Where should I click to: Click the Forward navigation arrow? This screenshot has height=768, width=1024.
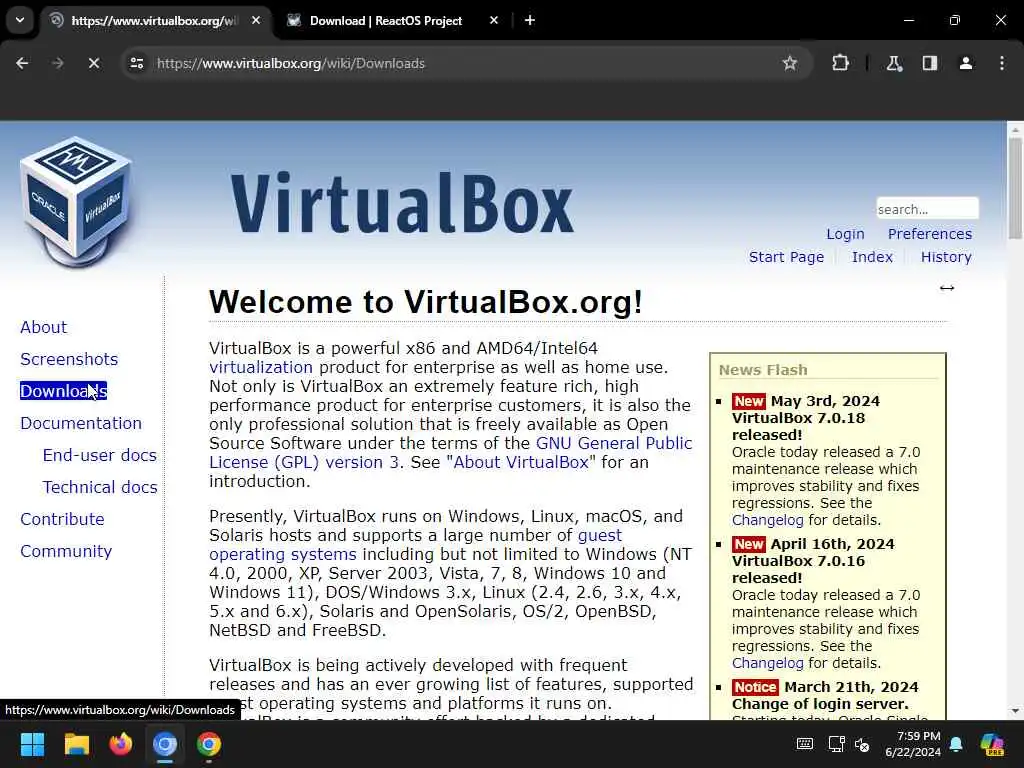click(x=57, y=63)
